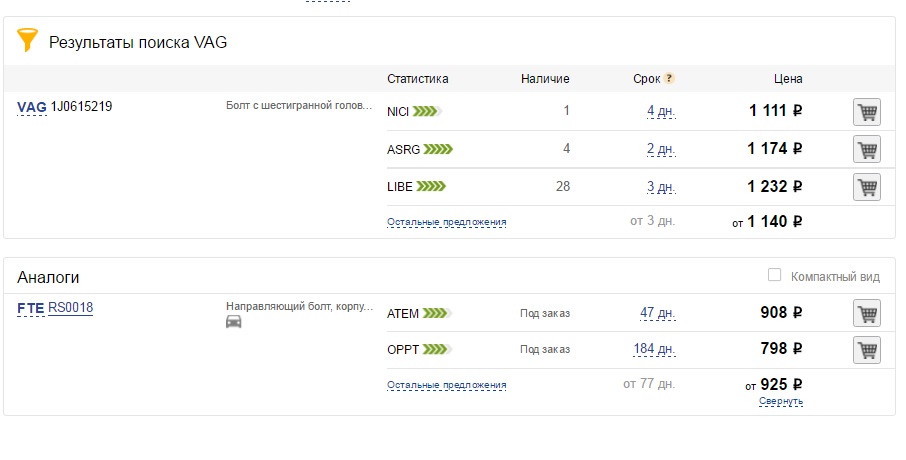Click the 184 дн. delivery term for OPPT

(654, 349)
